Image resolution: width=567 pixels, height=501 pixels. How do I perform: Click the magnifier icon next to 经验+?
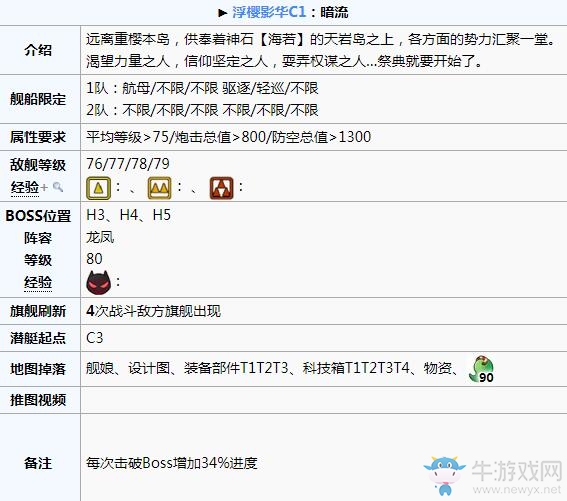point(58,187)
